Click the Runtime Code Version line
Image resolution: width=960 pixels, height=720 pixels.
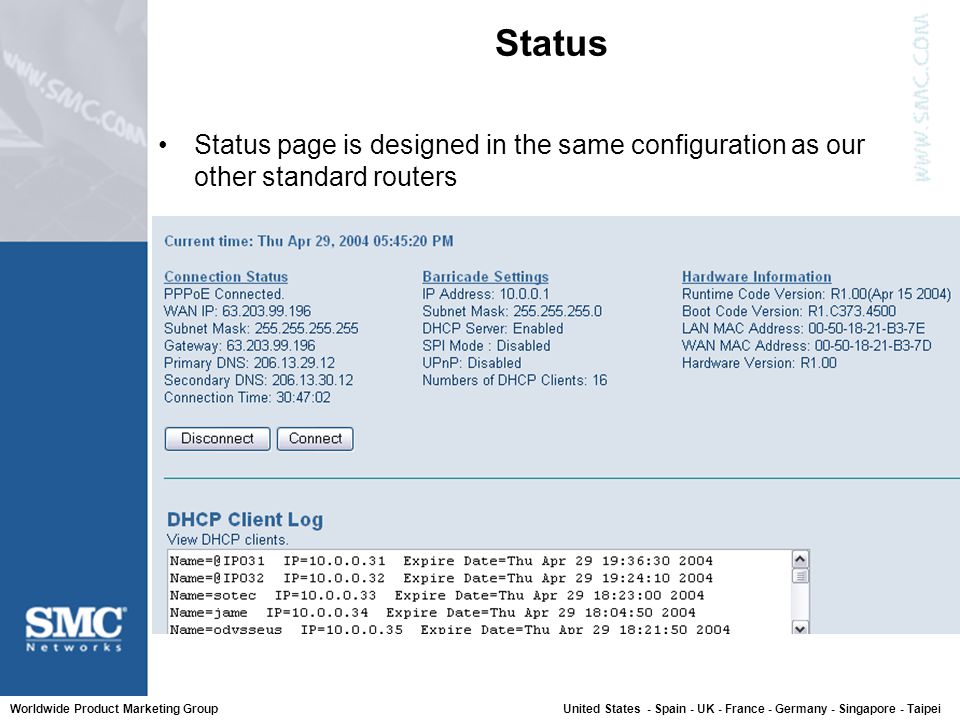817,294
